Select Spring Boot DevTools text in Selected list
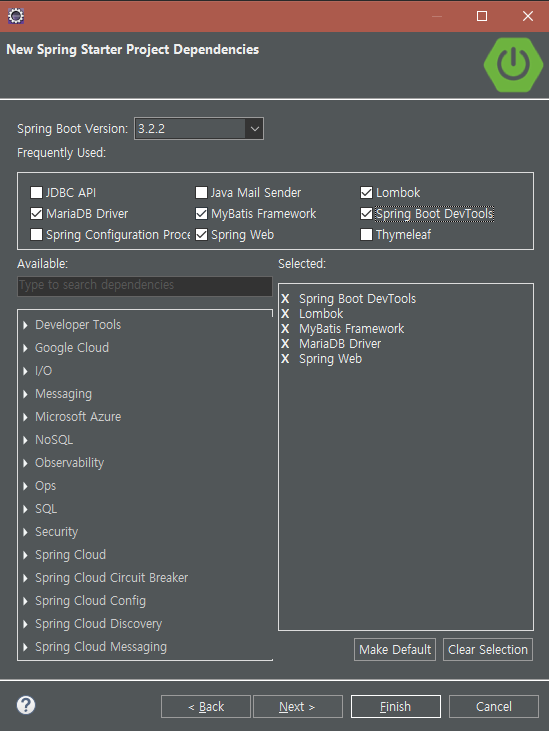The width and height of the screenshot is (549, 731). pyautogui.click(x=357, y=299)
